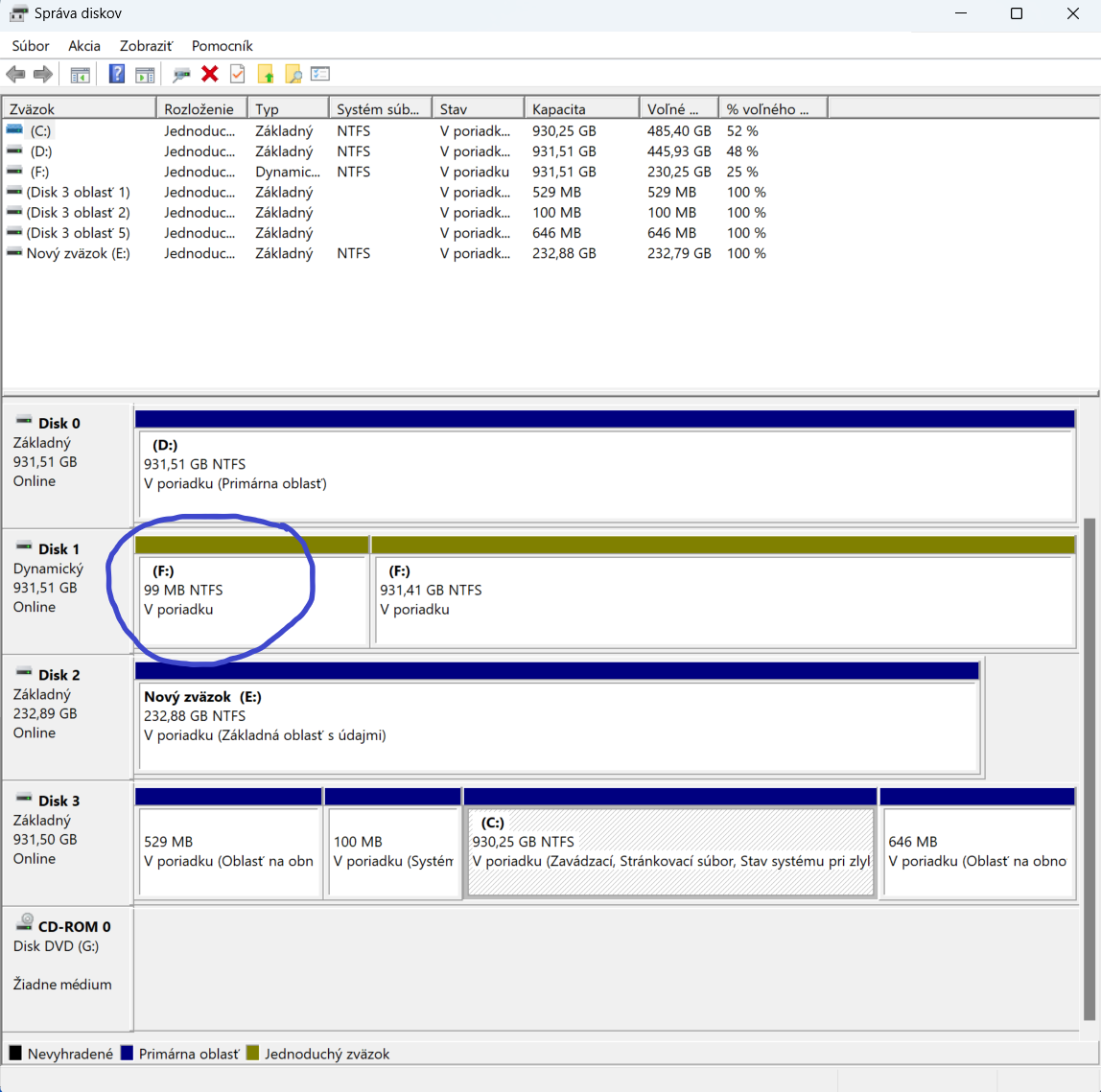Click the Disk 1 Dynamický header panel
Image resolution: width=1101 pixels, height=1092 pixels.
click(x=67, y=591)
